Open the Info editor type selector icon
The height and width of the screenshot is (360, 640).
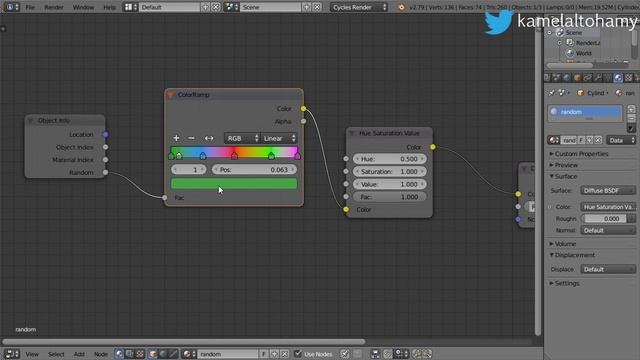coord(11,7)
